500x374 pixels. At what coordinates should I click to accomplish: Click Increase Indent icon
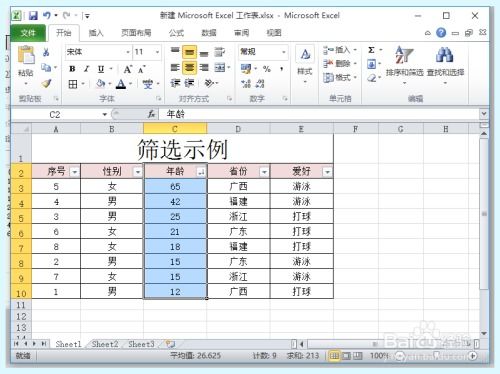(x=189, y=83)
